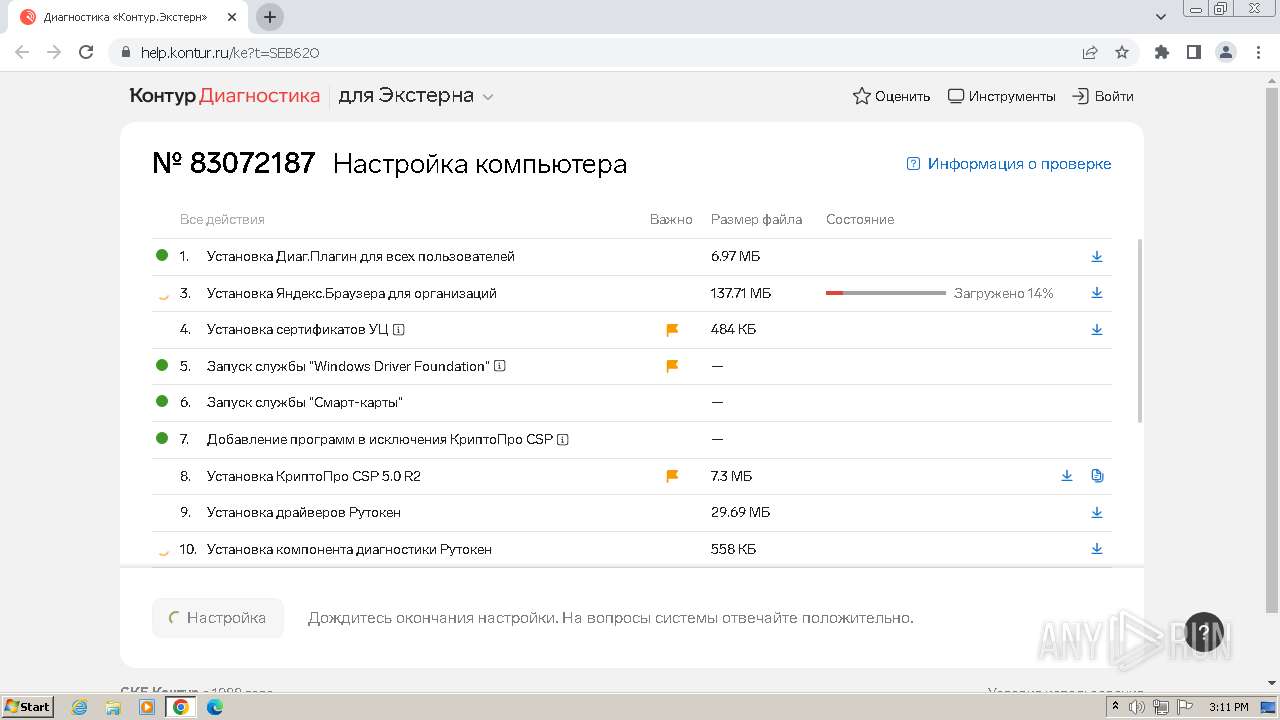Open the Контур Диагностика logo link

[x=225, y=96]
